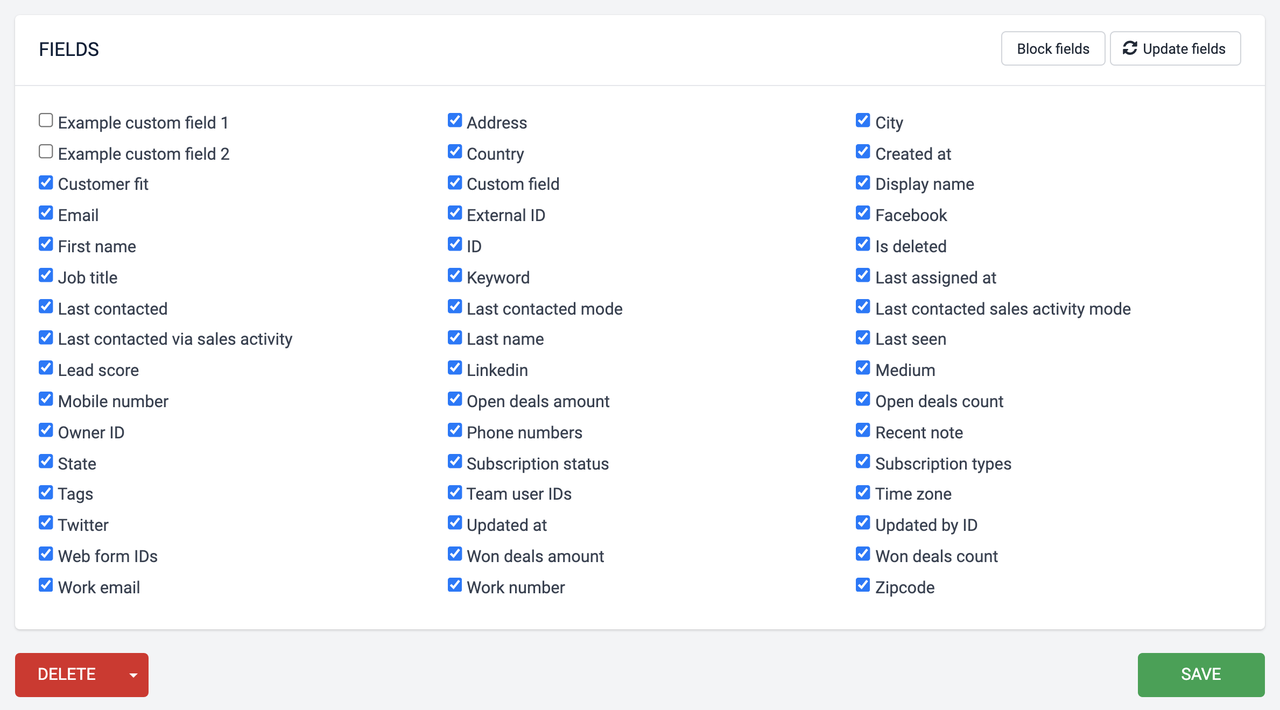Toggle the Facebook field off
The width and height of the screenshot is (1280, 710).
click(x=863, y=214)
